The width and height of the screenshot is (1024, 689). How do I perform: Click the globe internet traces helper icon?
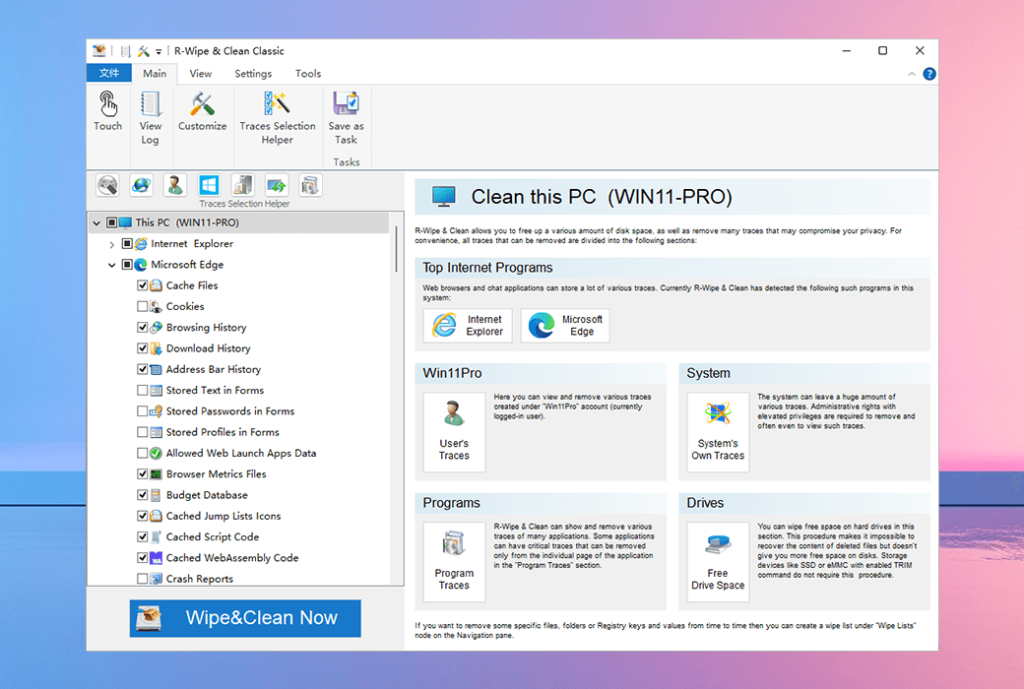point(141,185)
